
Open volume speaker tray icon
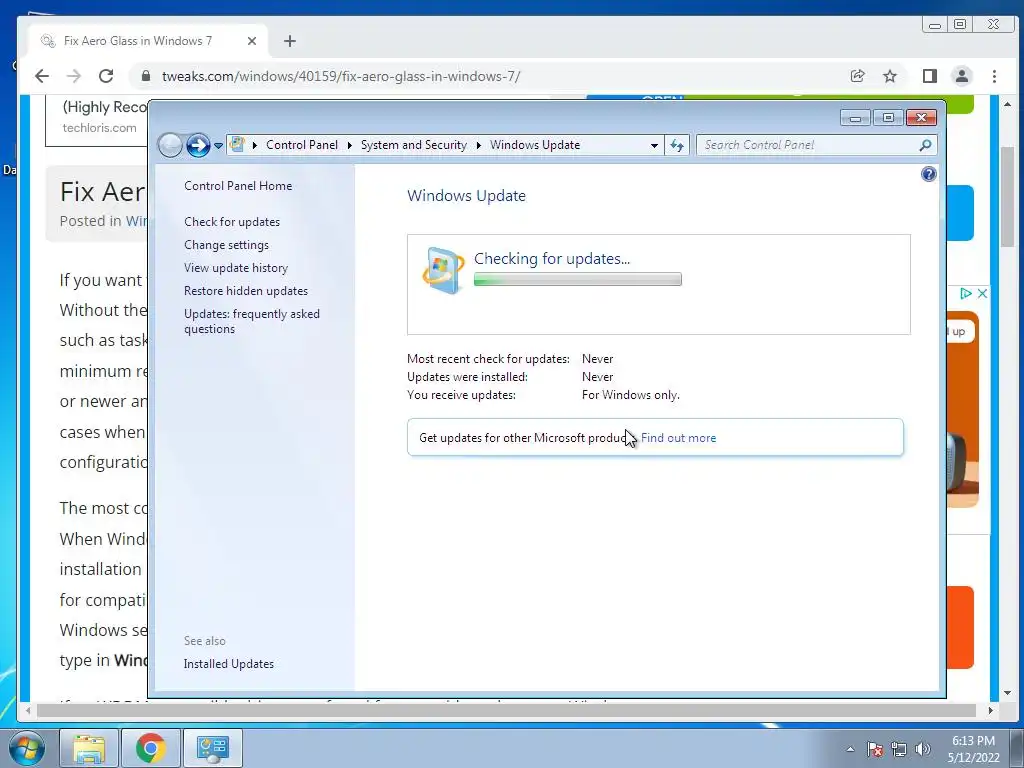922,749
